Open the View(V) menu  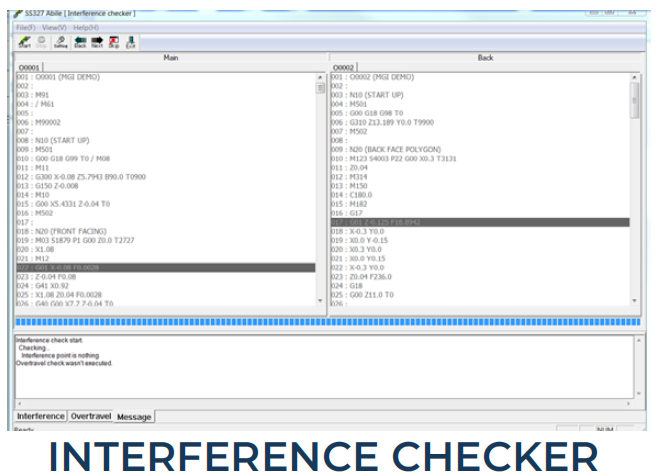pyautogui.click(x=55, y=27)
